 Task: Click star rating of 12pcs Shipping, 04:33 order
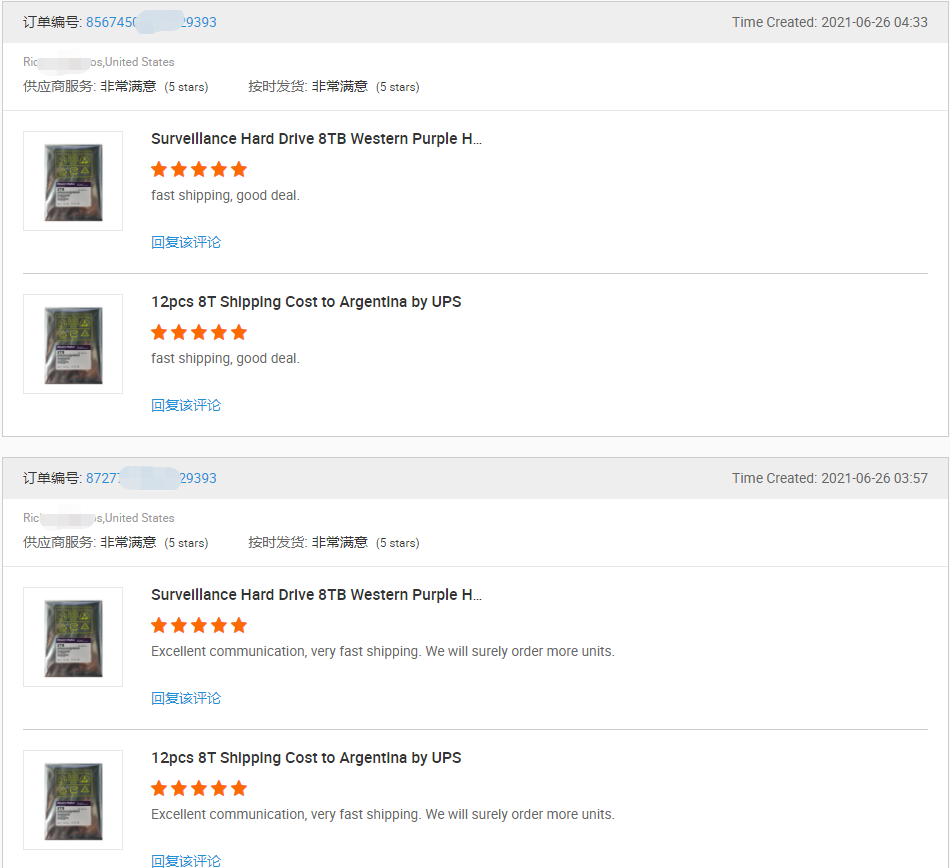tap(199, 332)
